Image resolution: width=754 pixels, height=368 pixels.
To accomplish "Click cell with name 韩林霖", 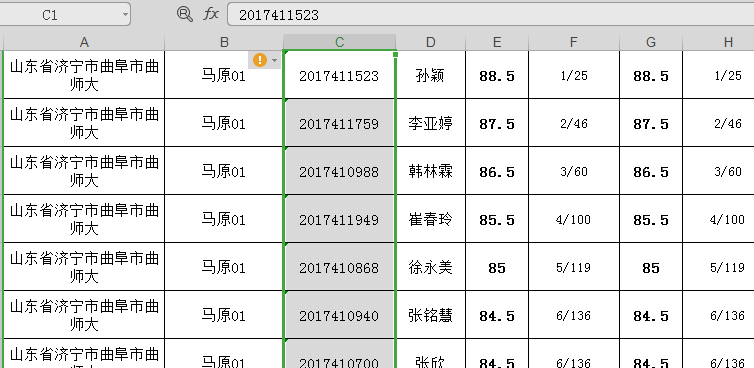I will [431, 171].
